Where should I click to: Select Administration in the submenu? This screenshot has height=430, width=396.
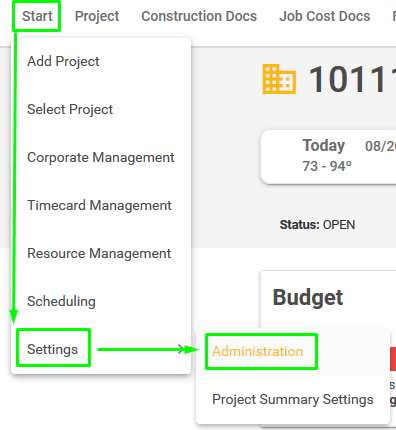click(293, 351)
